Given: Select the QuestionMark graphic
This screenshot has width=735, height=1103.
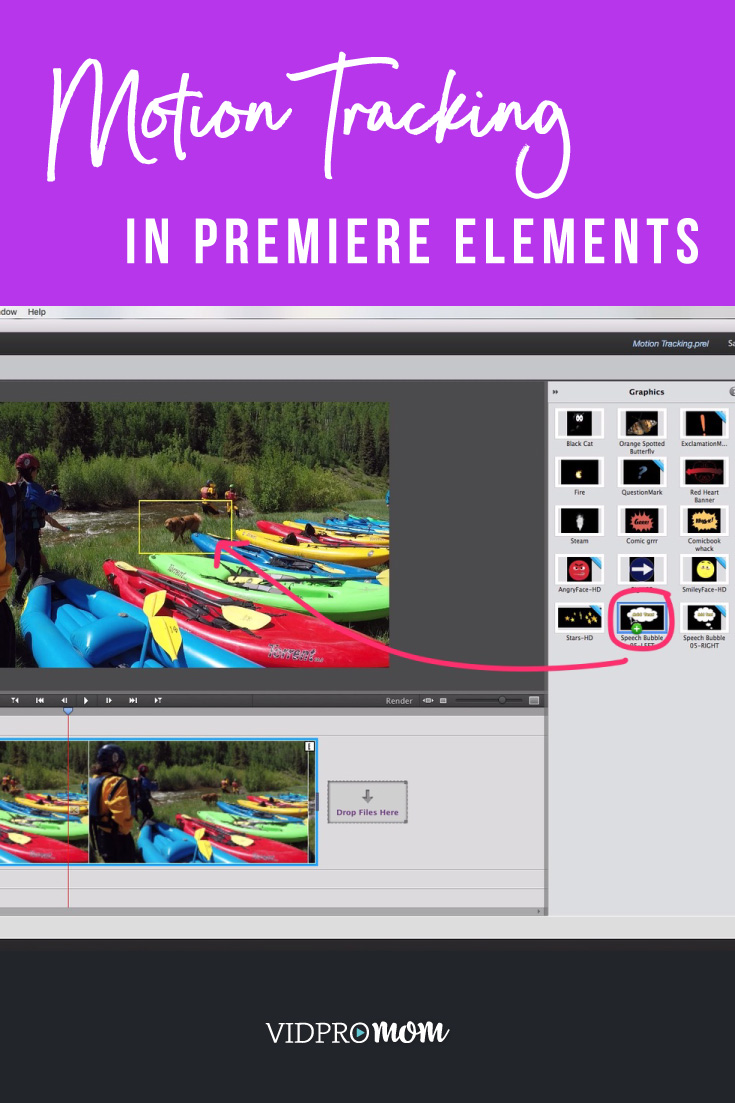Looking at the screenshot, I should (641, 473).
